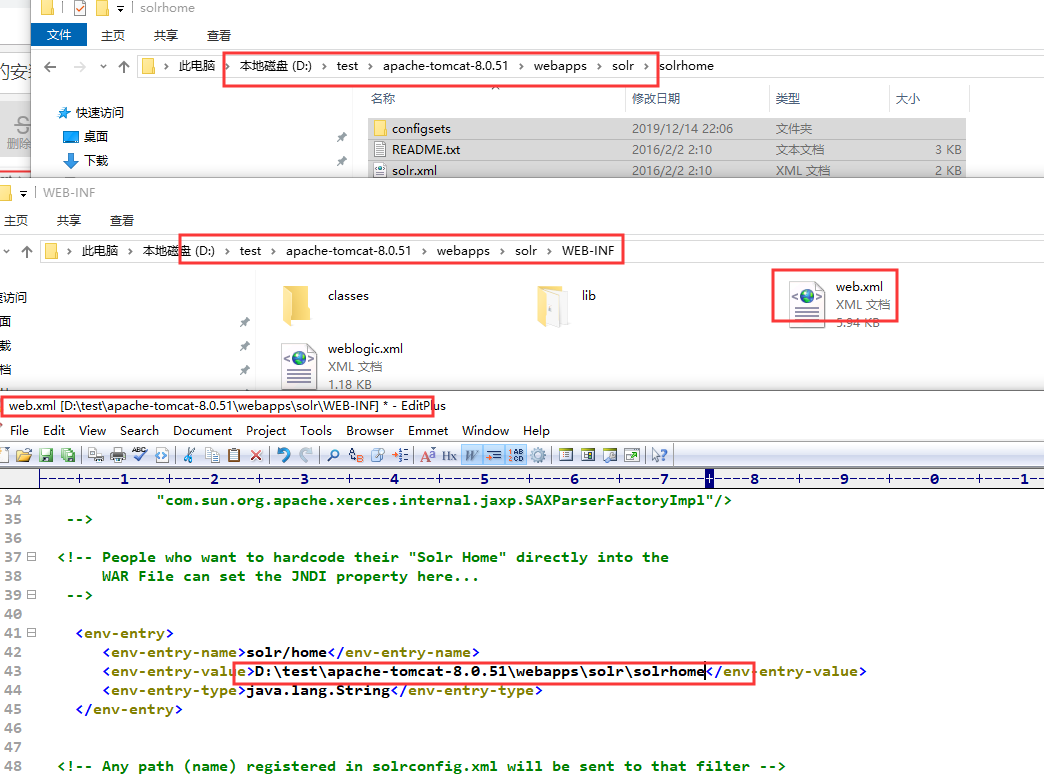Collapse the fold marker at line 39
Viewport: 1044px width, 777px height.
tap(31, 595)
